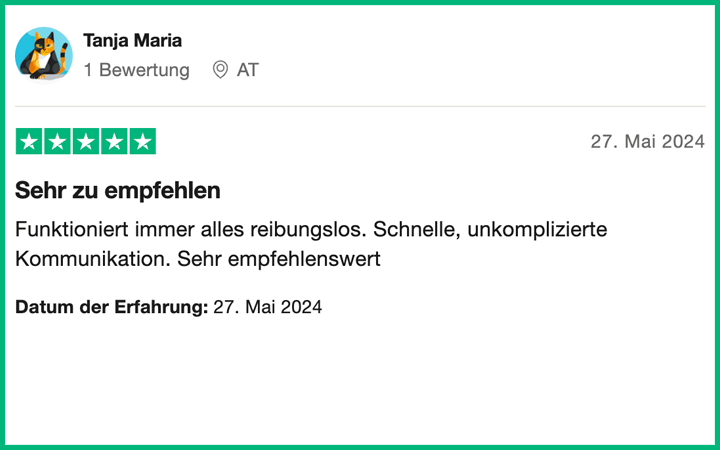The image size is (720, 450).
Task: Click the review date 27. Mai 2024 at right
Action: pyautogui.click(x=647, y=141)
